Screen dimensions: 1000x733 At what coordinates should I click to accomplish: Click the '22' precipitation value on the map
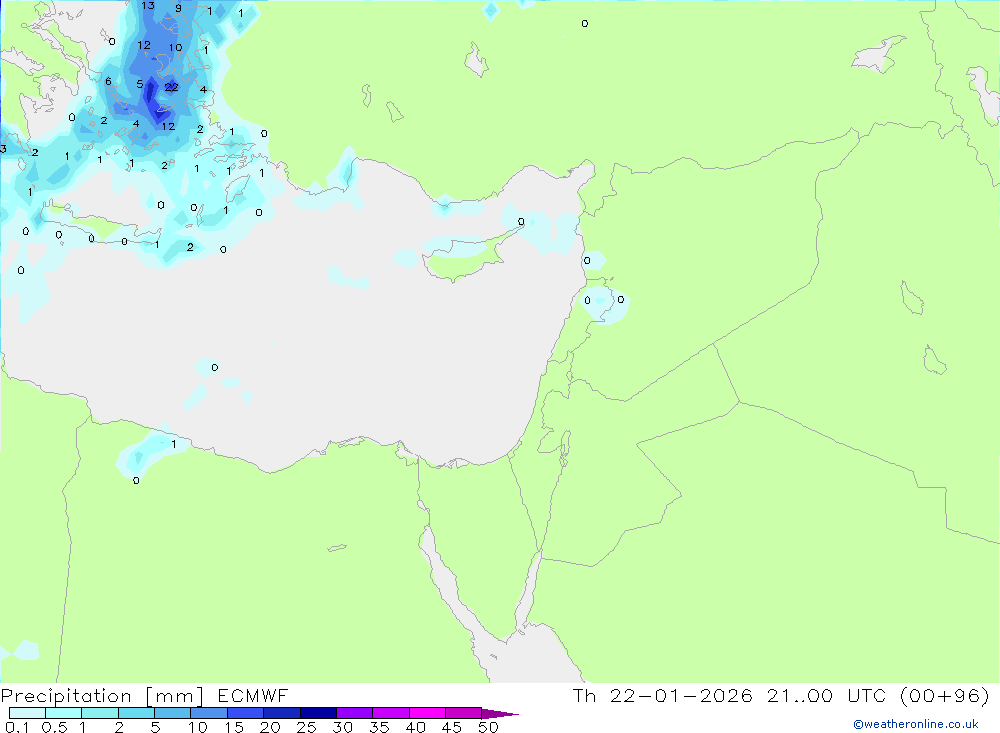[172, 87]
